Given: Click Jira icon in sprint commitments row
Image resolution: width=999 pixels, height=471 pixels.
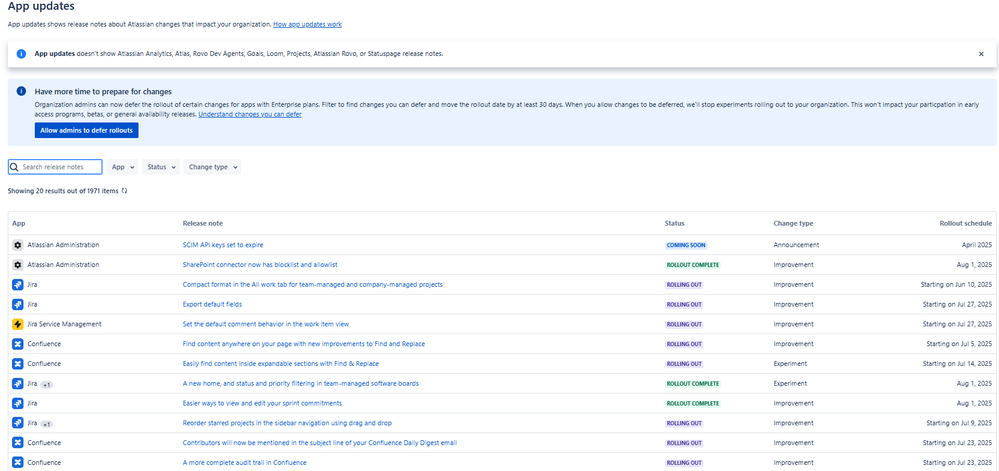Looking at the screenshot, I should pos(18,403).
